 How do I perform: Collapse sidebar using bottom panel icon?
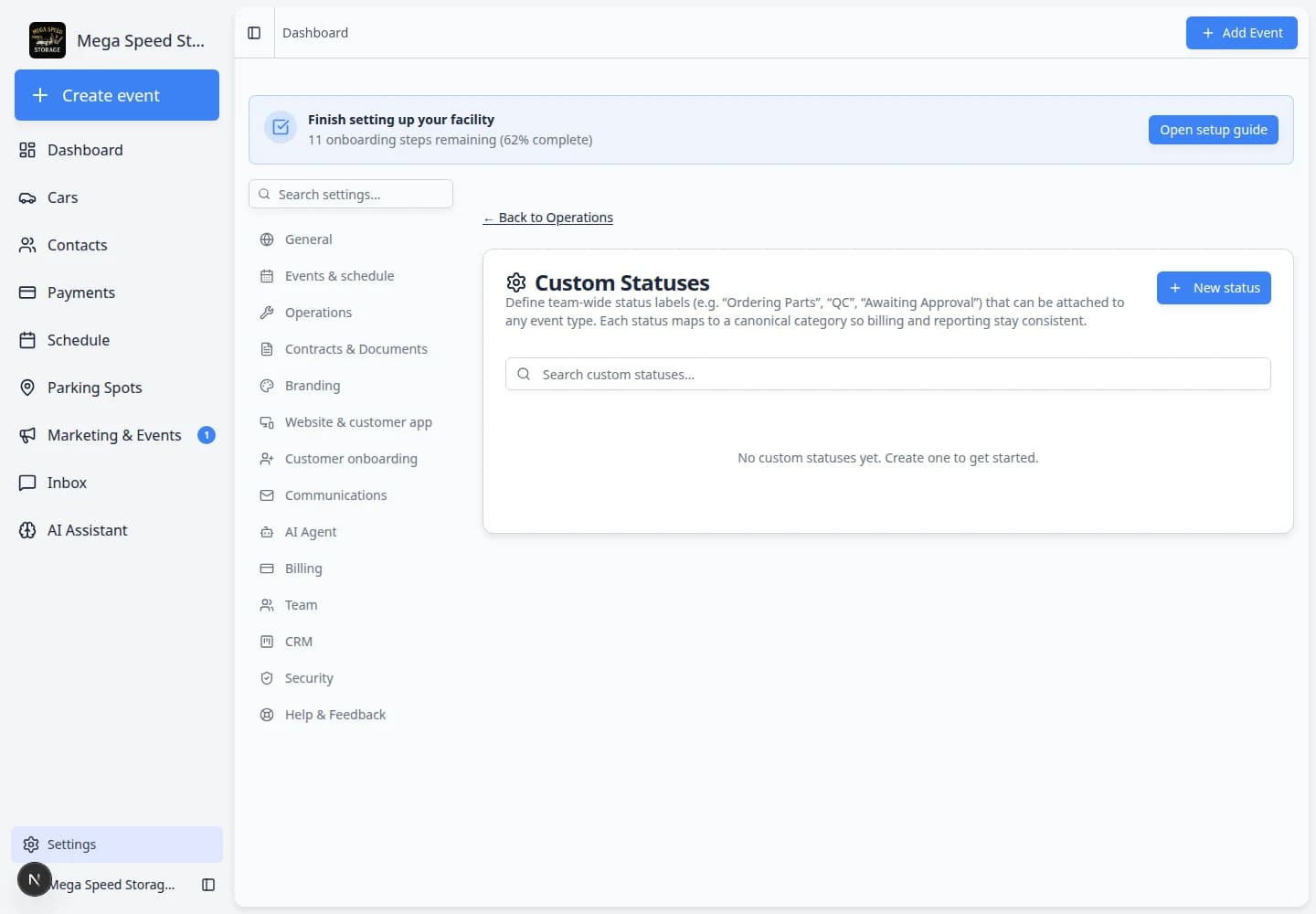pos(208,885)
